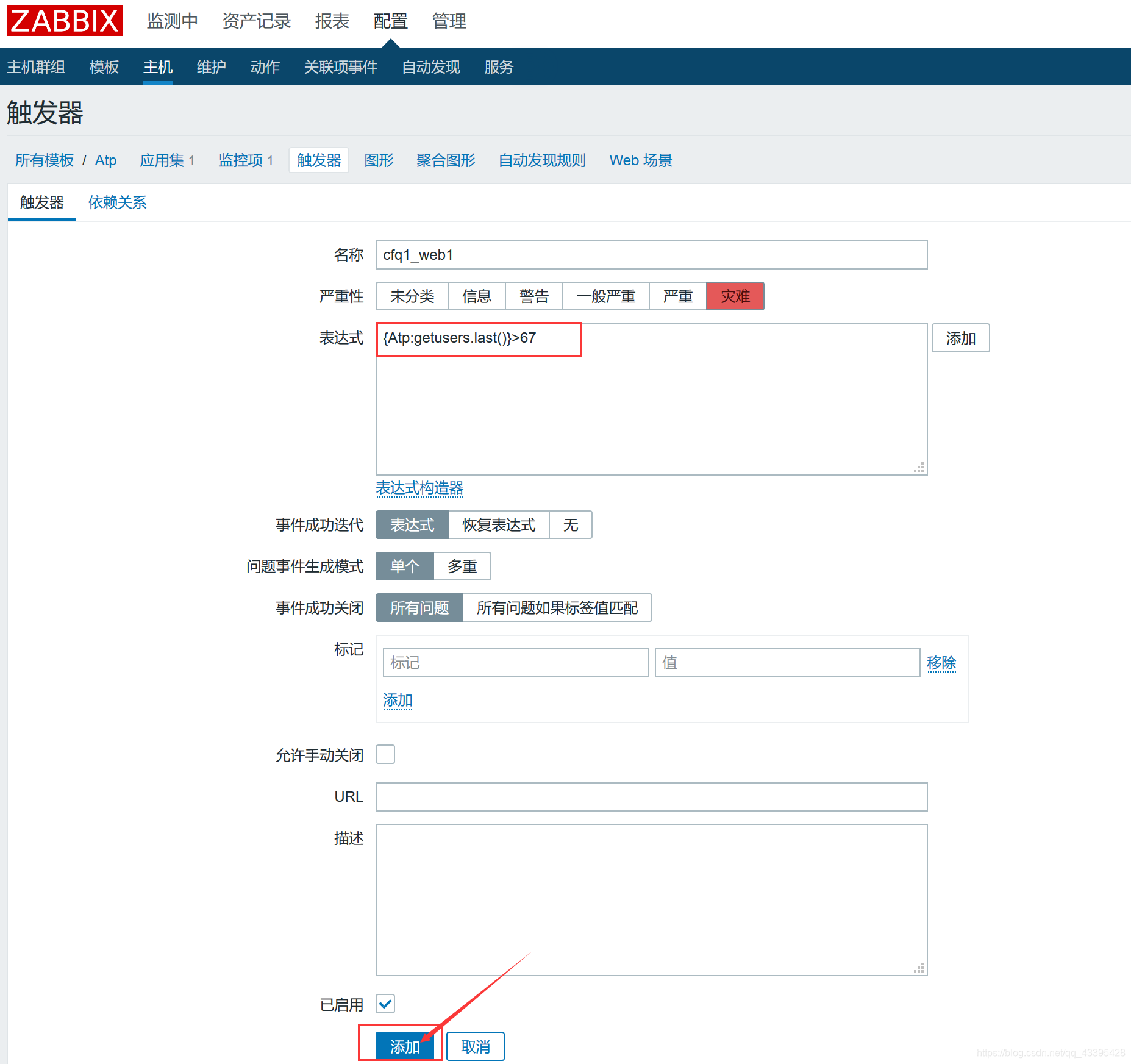Open 图形 link
1131x1064 pixels.
tap(379, 160)
